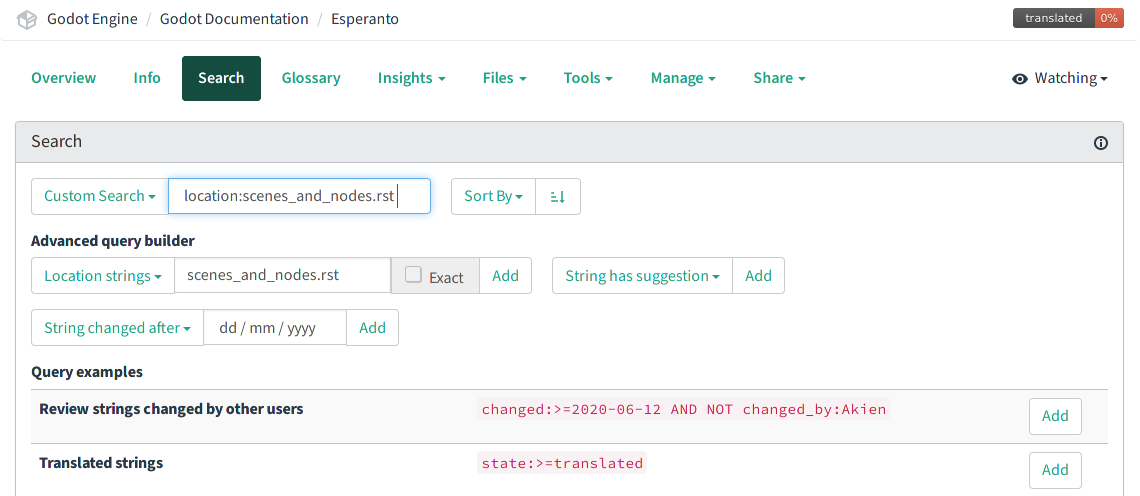Switch to the Overview tab
The height and width of the screenshot is (496, 1140).
tap(64, 78)
